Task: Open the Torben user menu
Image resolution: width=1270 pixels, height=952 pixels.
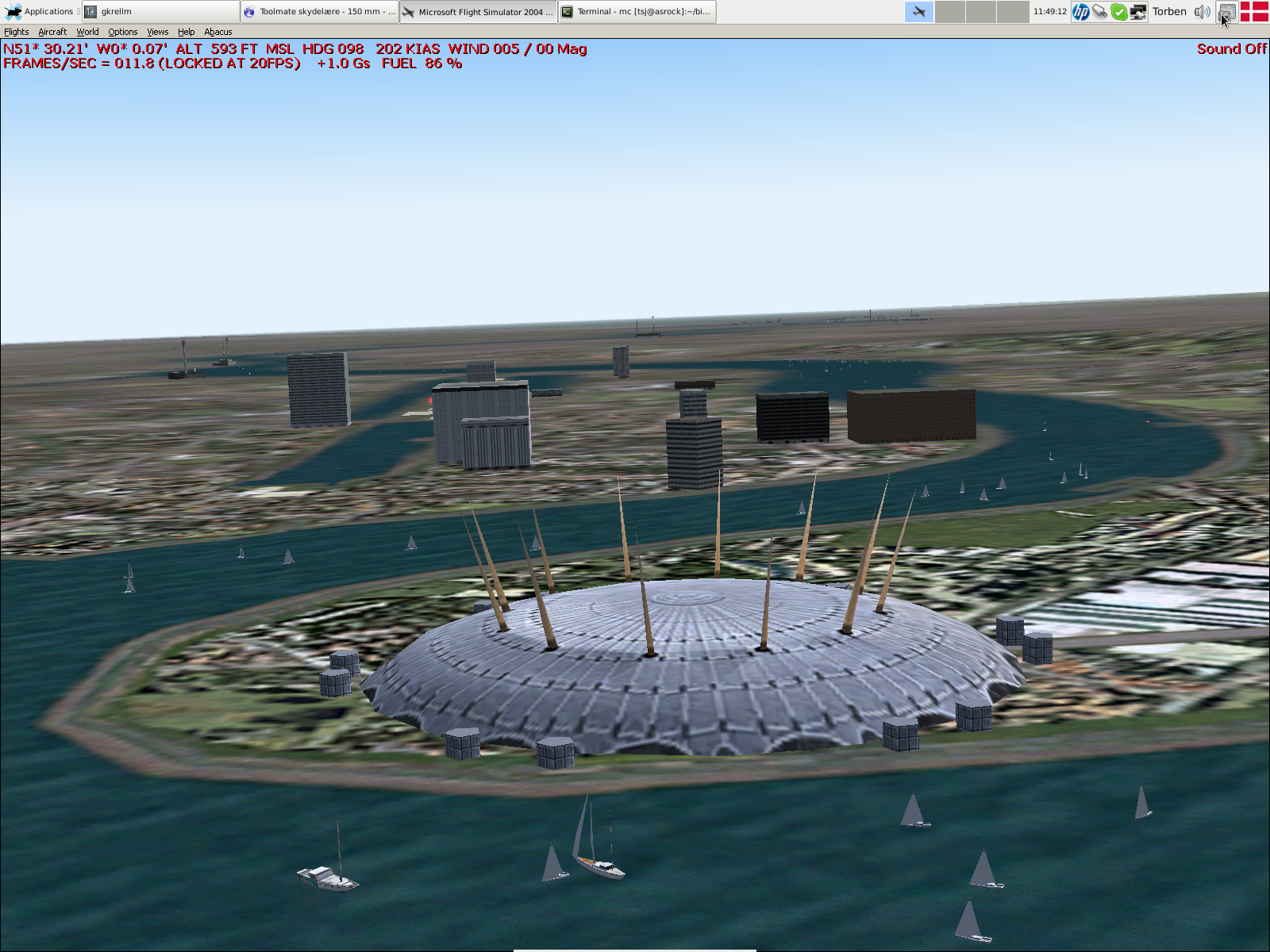Action: point(1169,12)
